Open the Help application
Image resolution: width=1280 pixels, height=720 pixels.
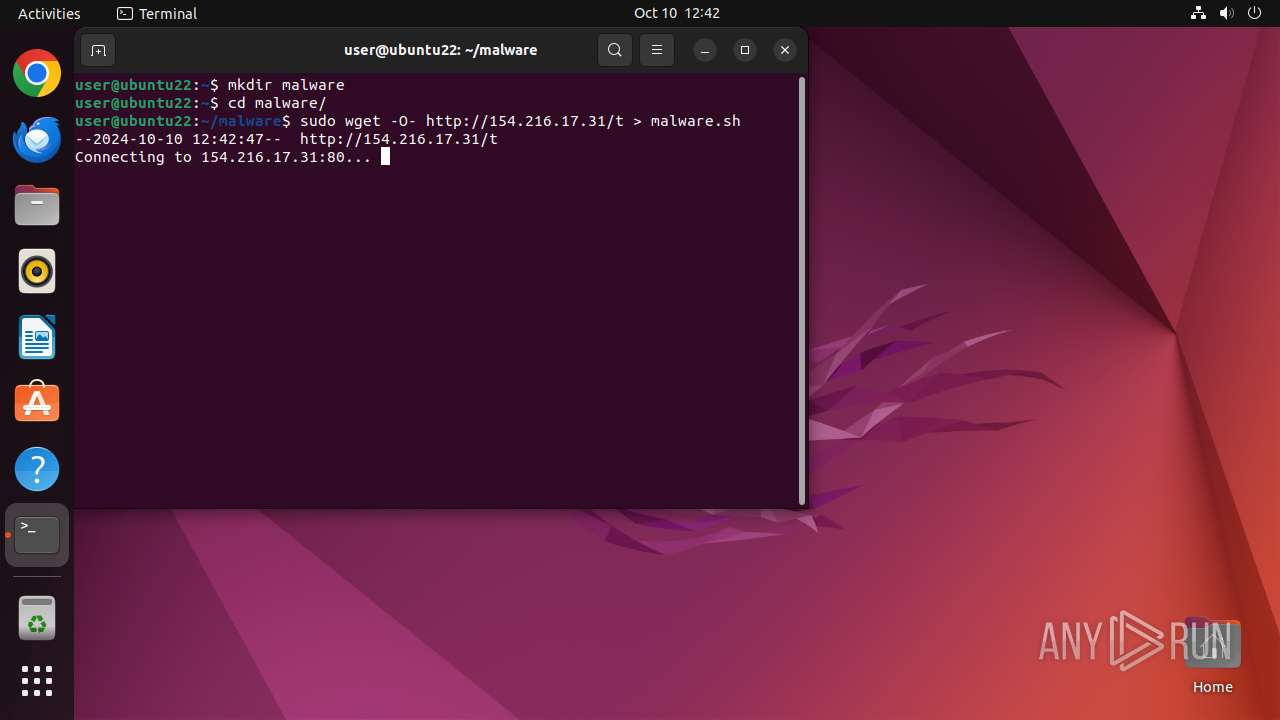pyautogui.click(x=37, y=469)
